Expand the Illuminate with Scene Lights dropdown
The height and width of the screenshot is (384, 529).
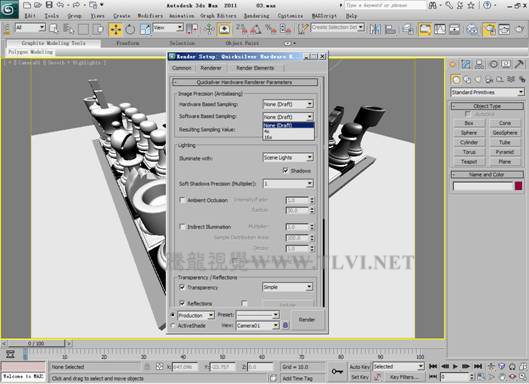tap(288, 157)
